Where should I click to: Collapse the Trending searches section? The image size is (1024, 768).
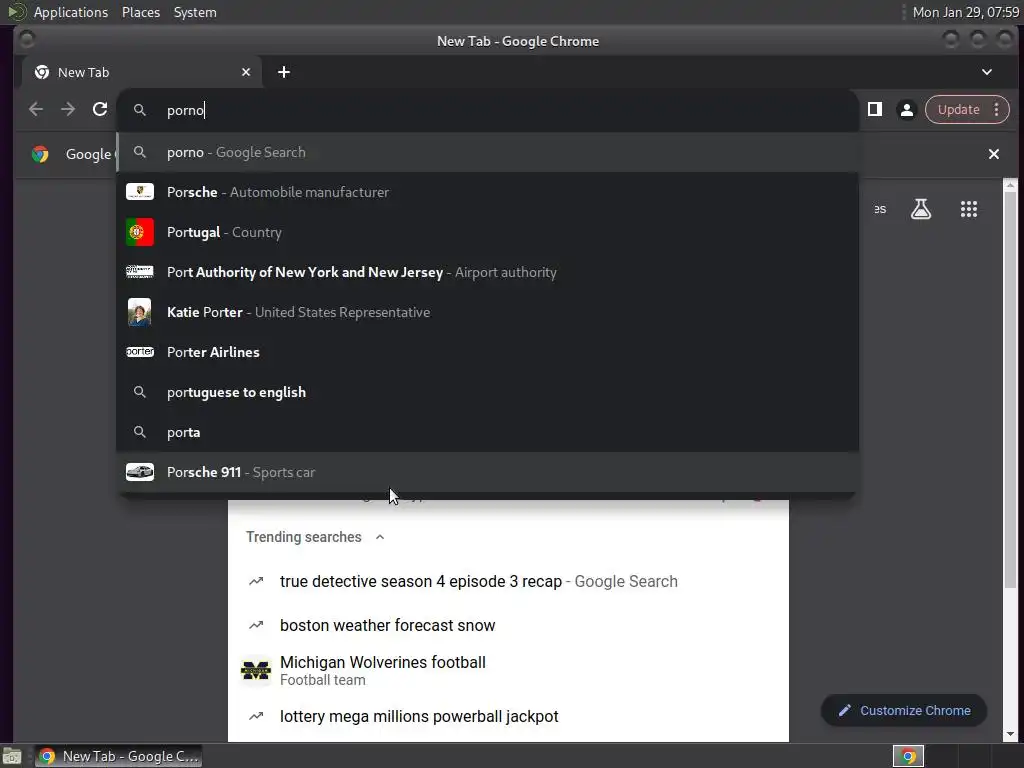click(380, 537)
